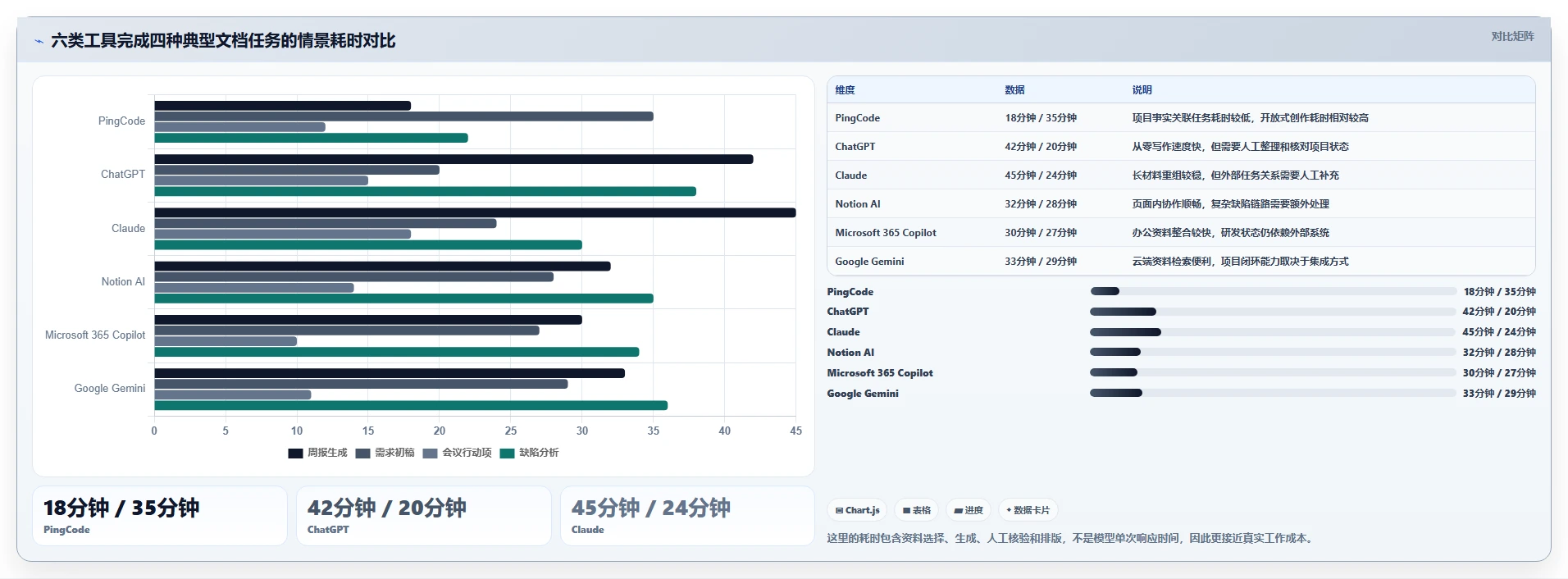1568x579 pixels.
Task: Click Notion AI's teal 缺陷分析 chart bar
Action: pos(403,299)
